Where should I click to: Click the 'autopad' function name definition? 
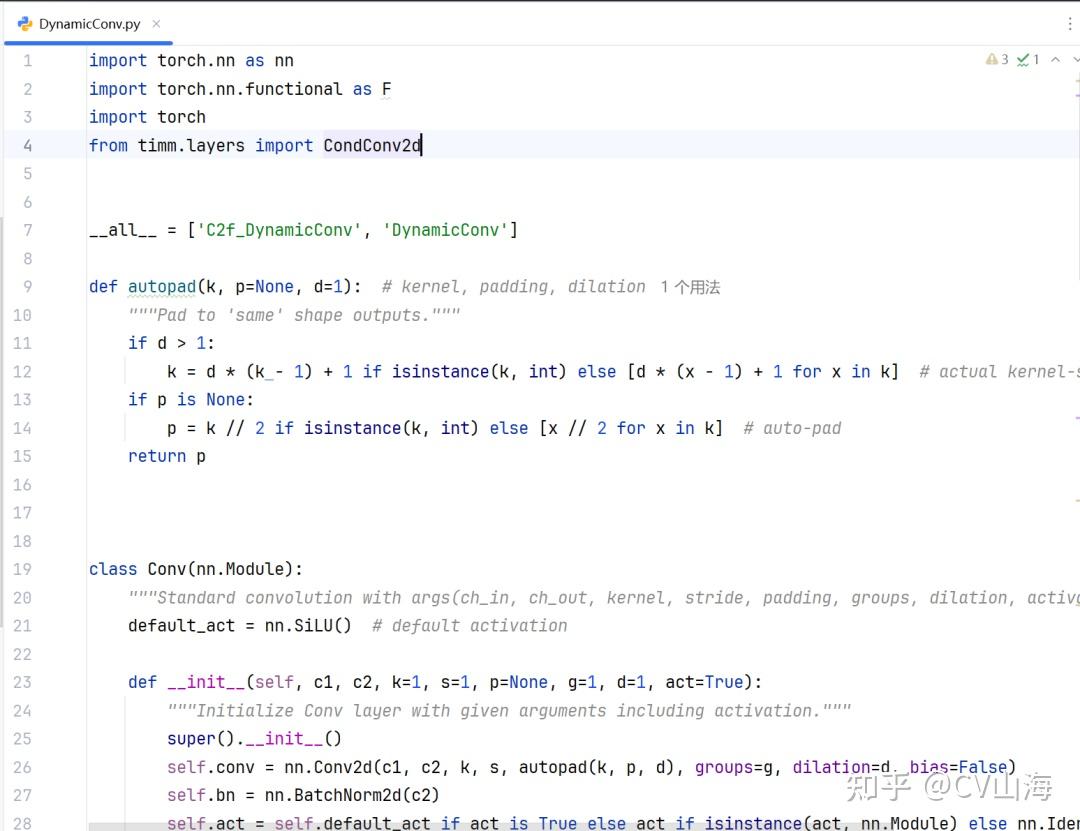(x=162, y=287)
